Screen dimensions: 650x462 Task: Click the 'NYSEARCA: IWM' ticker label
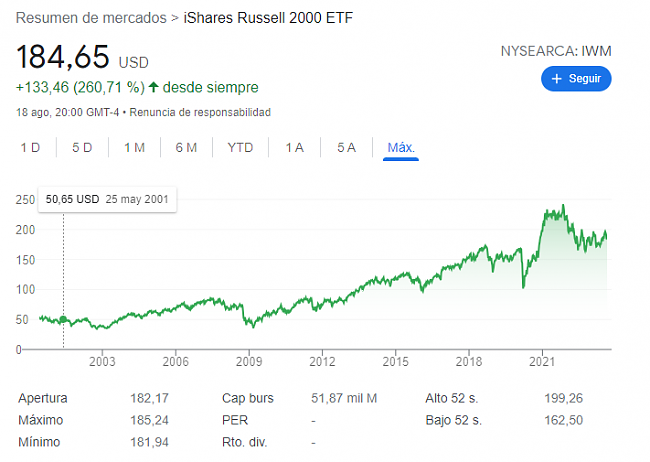pyautogui.click(x=556, y=51)
